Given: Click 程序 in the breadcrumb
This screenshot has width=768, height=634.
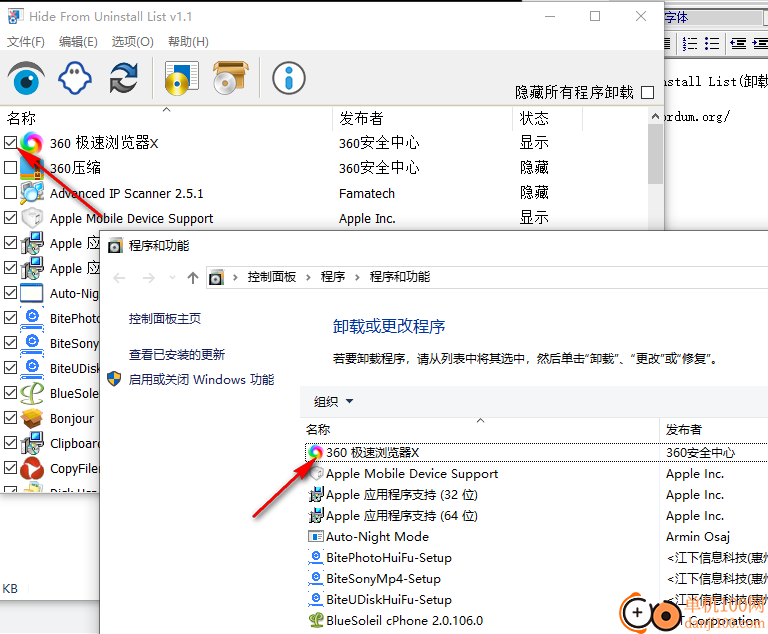Looking at the screenshot, I should [x=333, y=277].
